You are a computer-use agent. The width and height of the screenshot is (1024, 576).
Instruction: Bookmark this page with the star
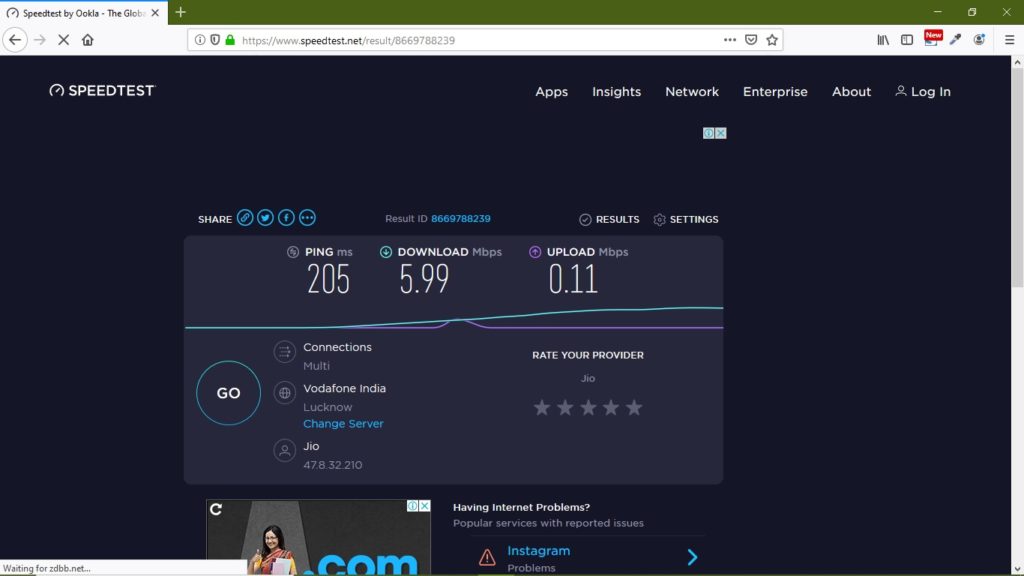(x=772, y=40)
